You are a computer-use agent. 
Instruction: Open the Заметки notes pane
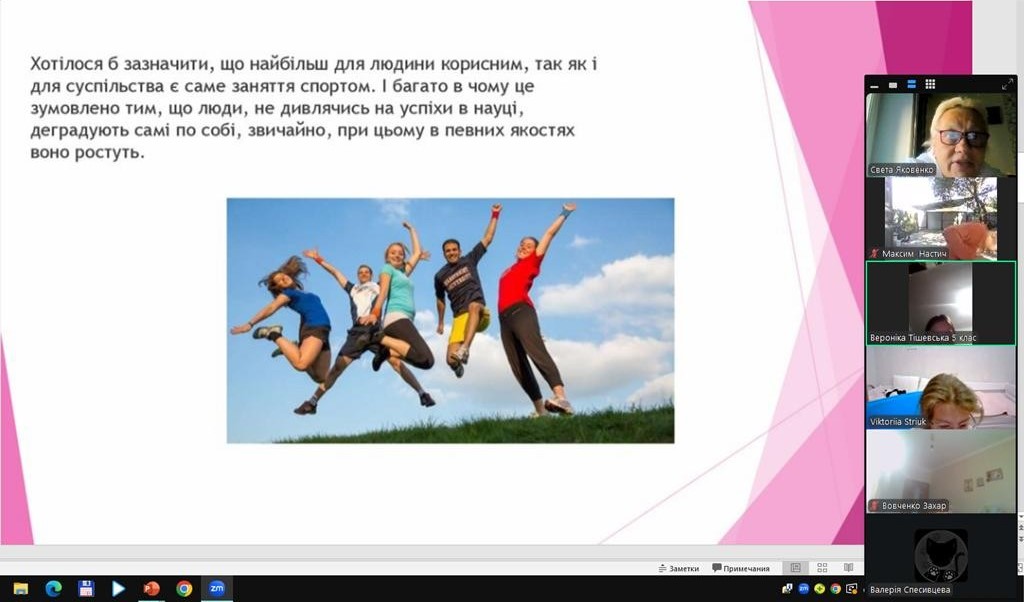click(x=678, y=568)
